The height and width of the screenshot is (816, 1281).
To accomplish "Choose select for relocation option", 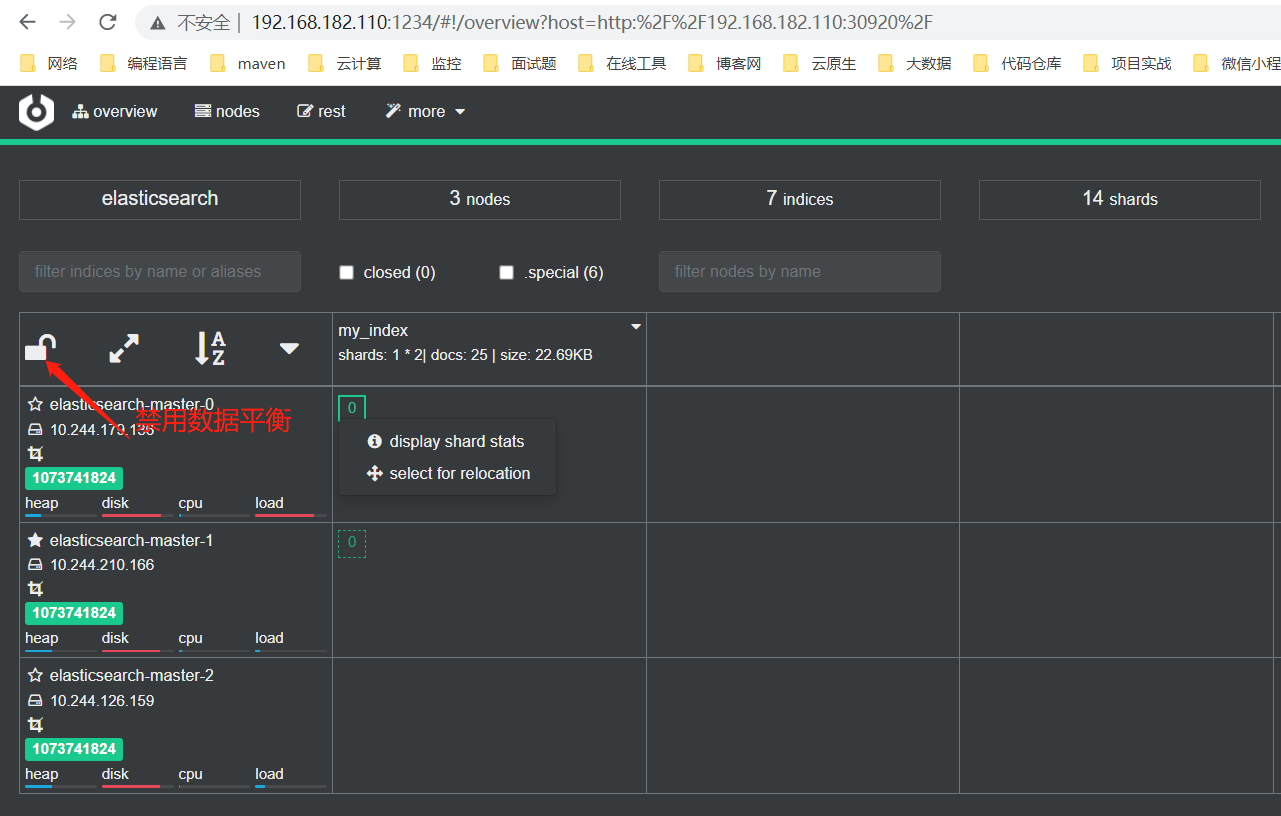I will [x=447, y=473].
